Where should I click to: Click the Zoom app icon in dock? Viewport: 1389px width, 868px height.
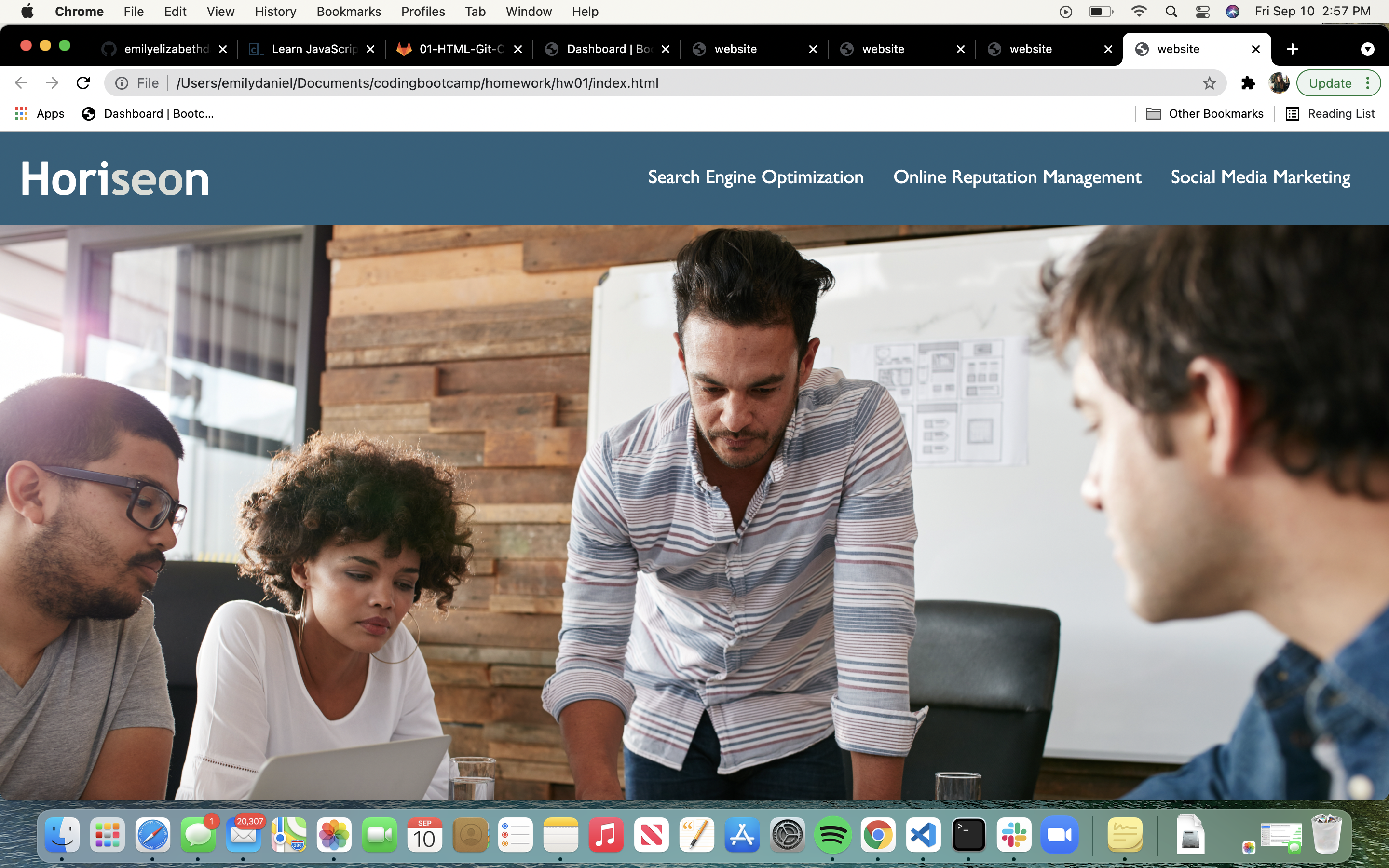click(1059, 834)
